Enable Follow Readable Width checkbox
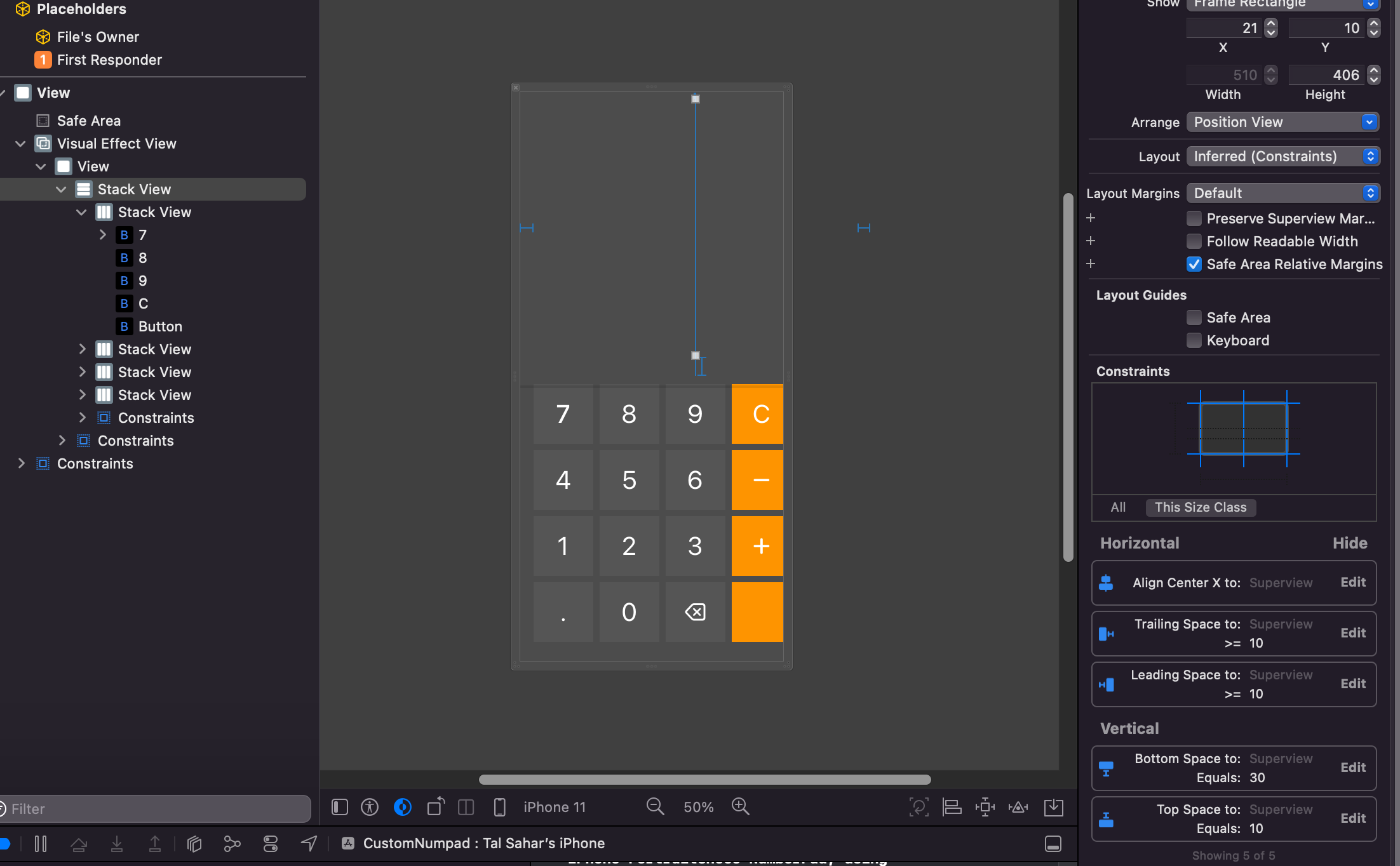1400x866 pixels. click(1194, 241)
